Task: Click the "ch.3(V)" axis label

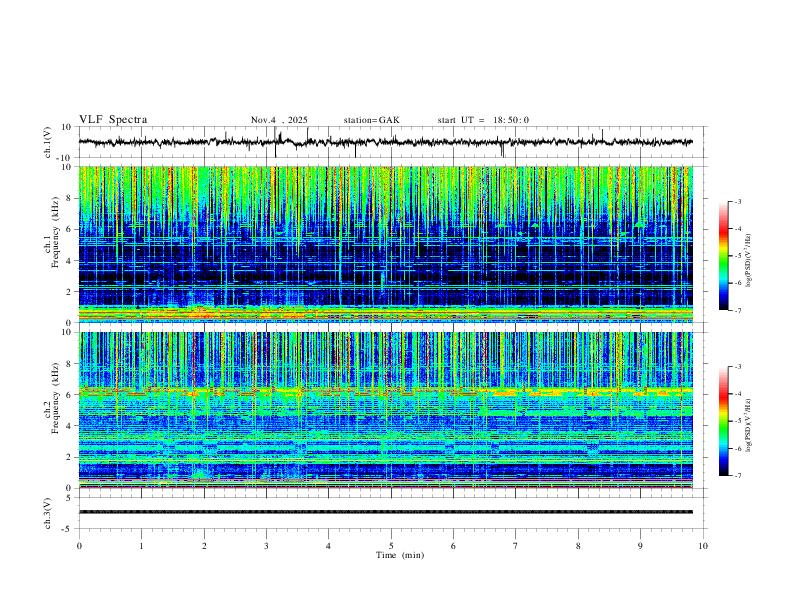Action: 48,513
